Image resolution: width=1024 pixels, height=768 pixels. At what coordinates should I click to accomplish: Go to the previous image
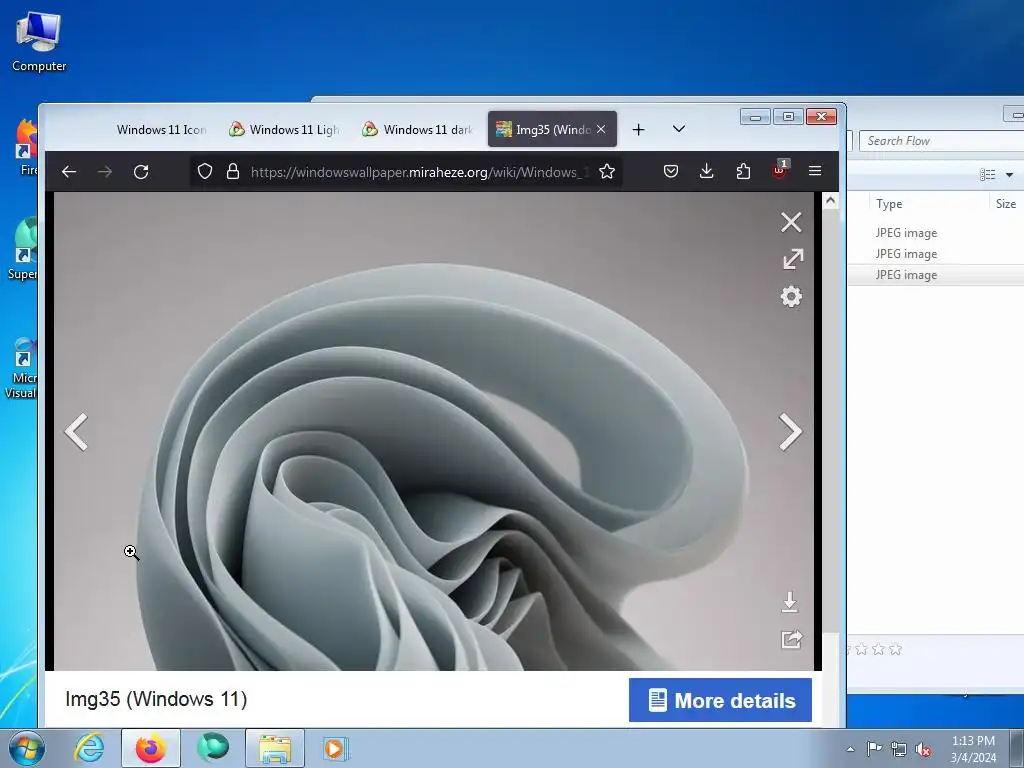click(x=76, y=432)
